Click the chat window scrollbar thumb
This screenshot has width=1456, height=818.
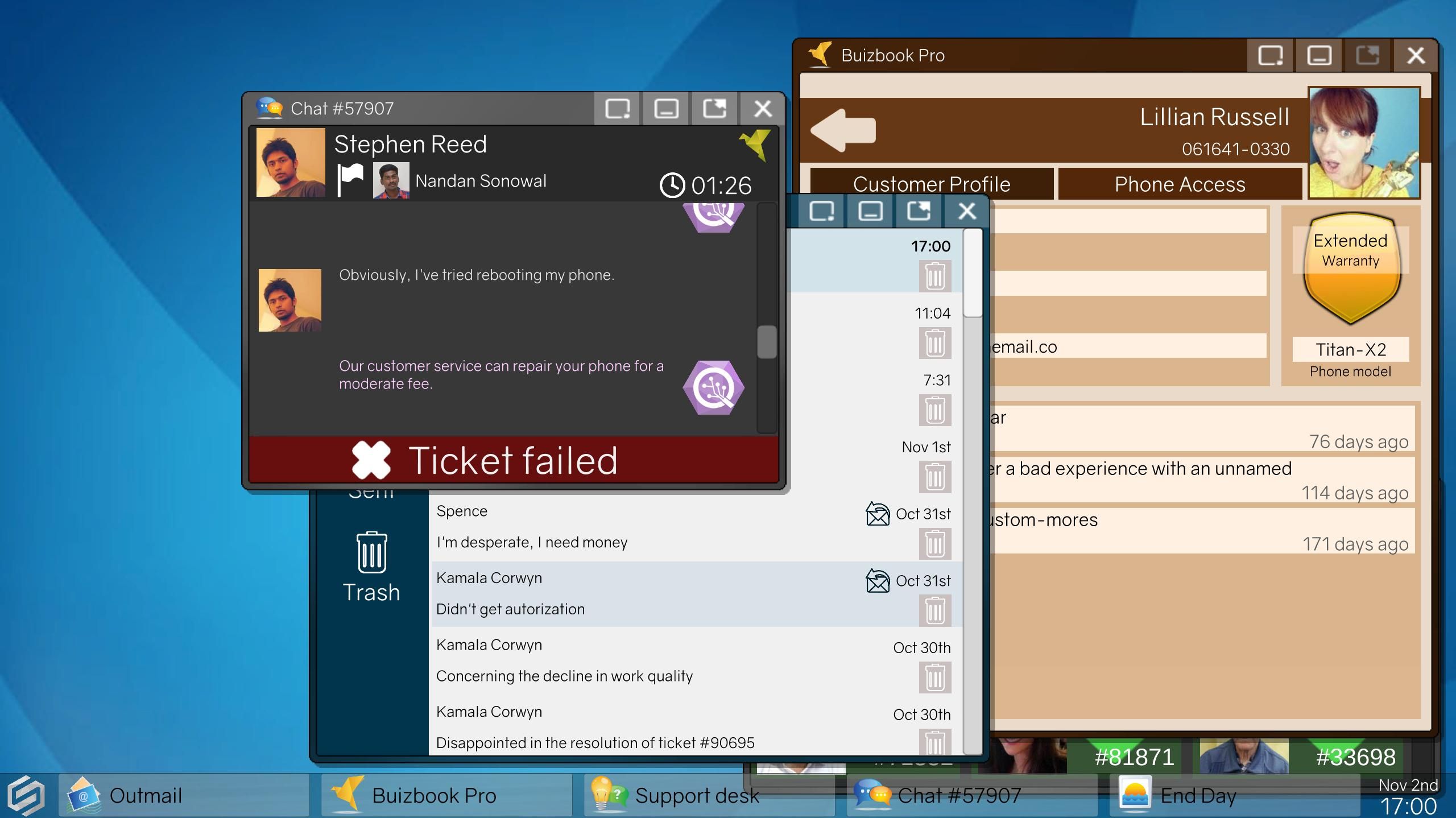click(767, 342)
